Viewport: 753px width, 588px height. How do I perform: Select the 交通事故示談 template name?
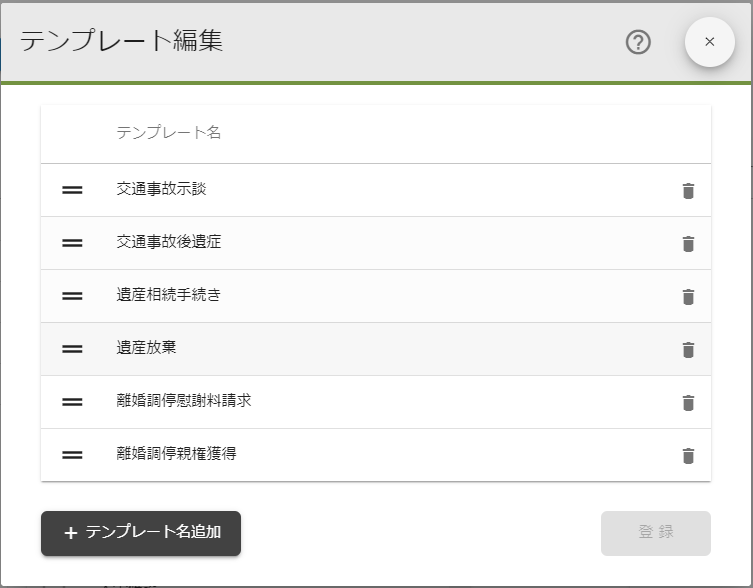161,189
